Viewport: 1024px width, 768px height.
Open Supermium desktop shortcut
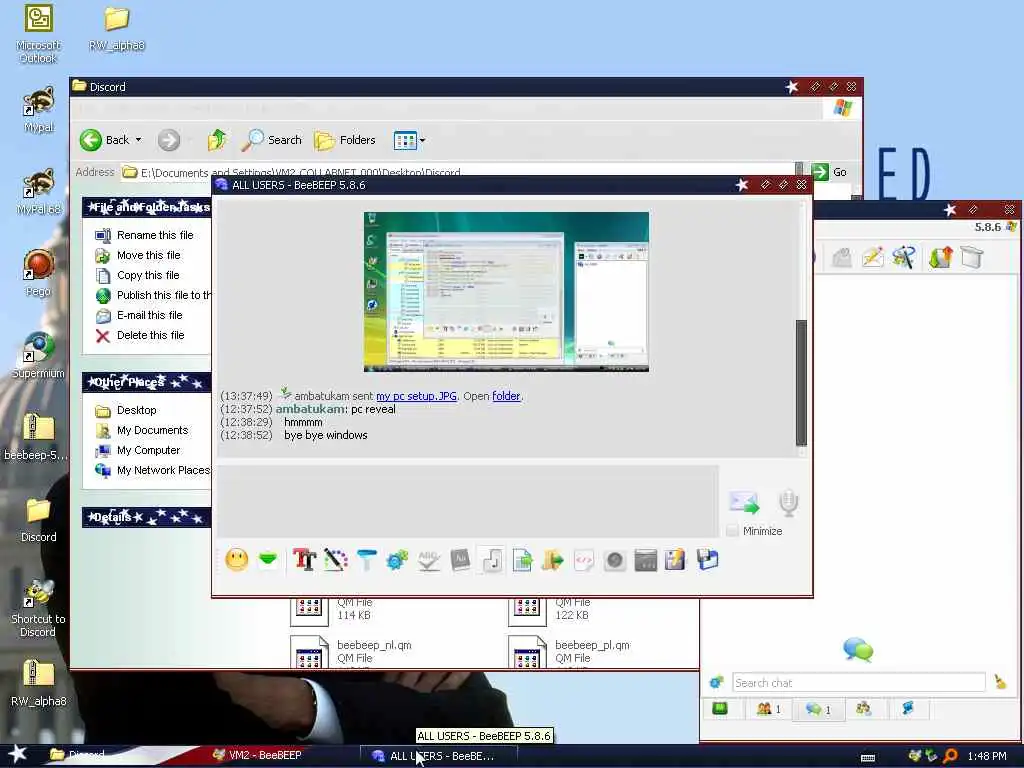pos(38,356)
